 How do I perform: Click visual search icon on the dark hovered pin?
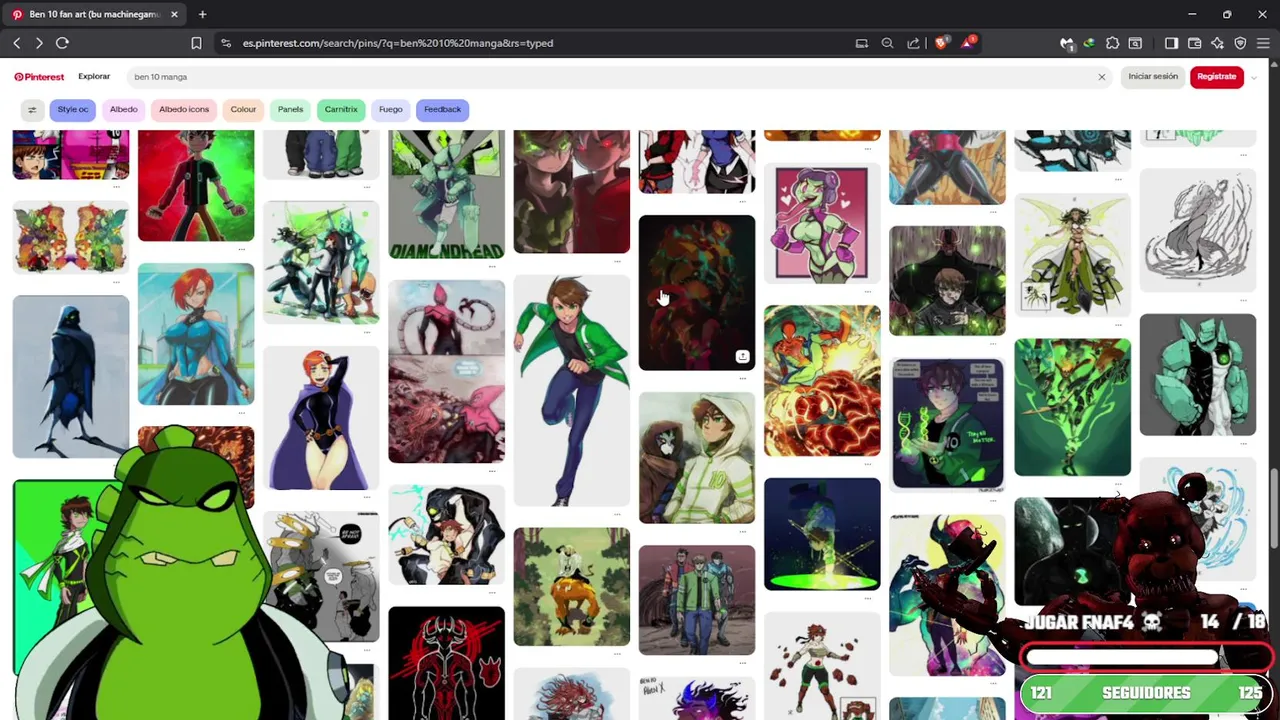click(742, 356)
